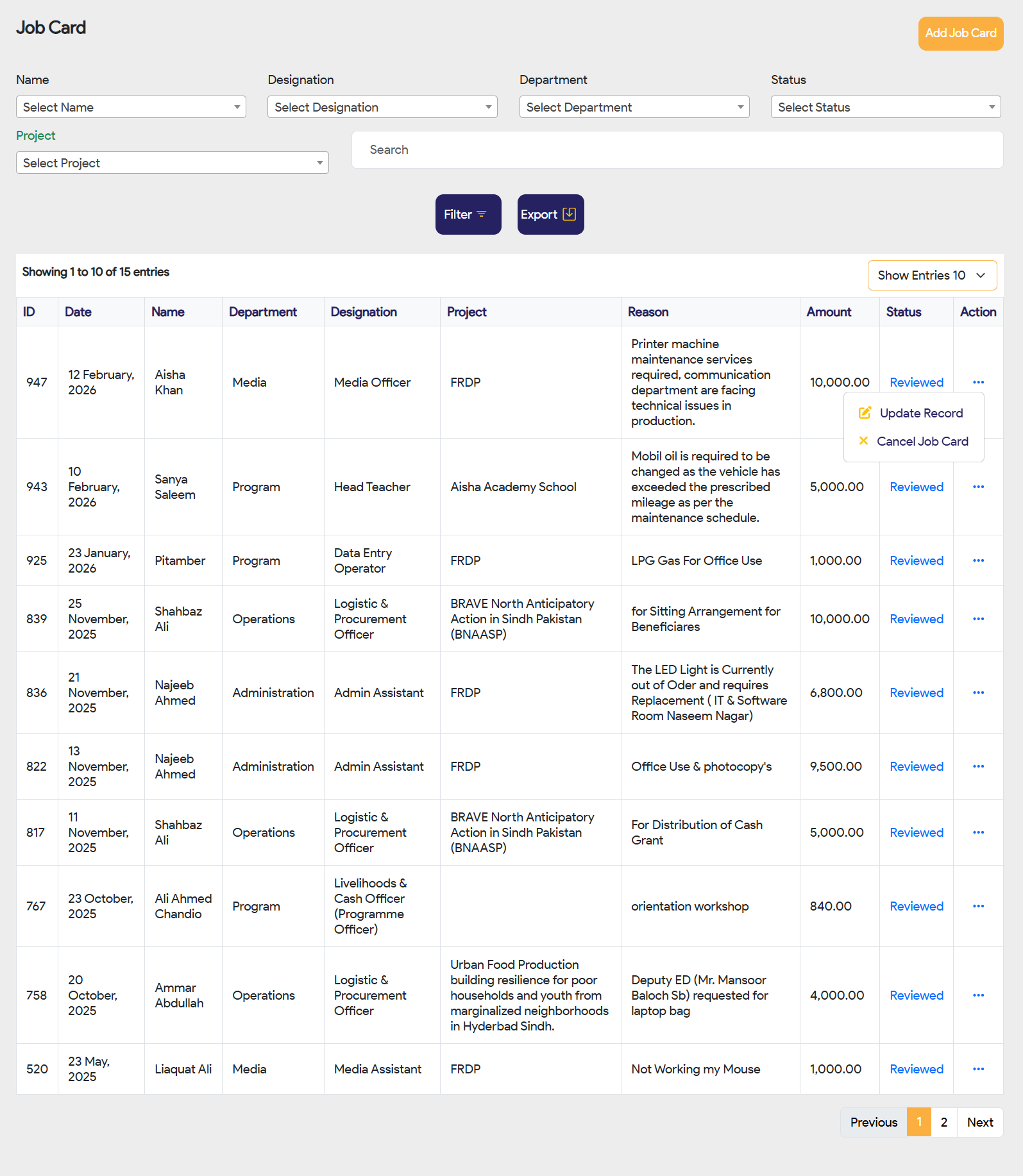The image size is (1023, 1176).
Task: Open the Select Department dropdown
Action: 634,107
